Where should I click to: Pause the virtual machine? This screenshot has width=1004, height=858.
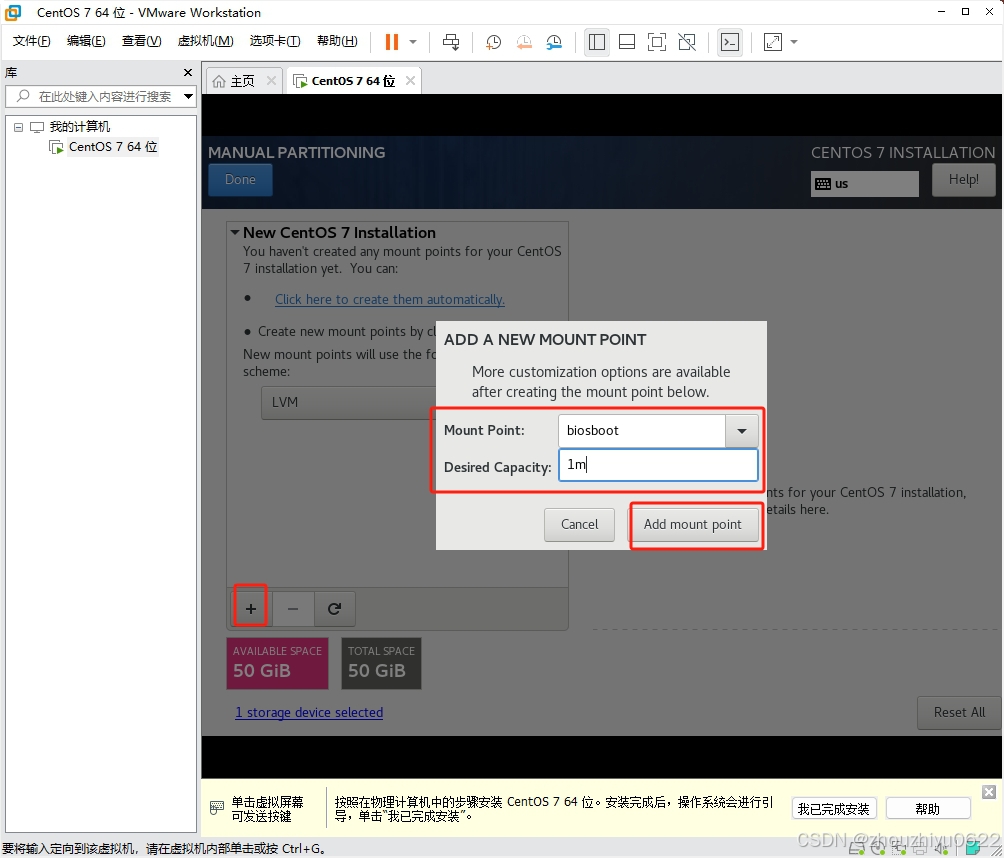pos(392,42)
